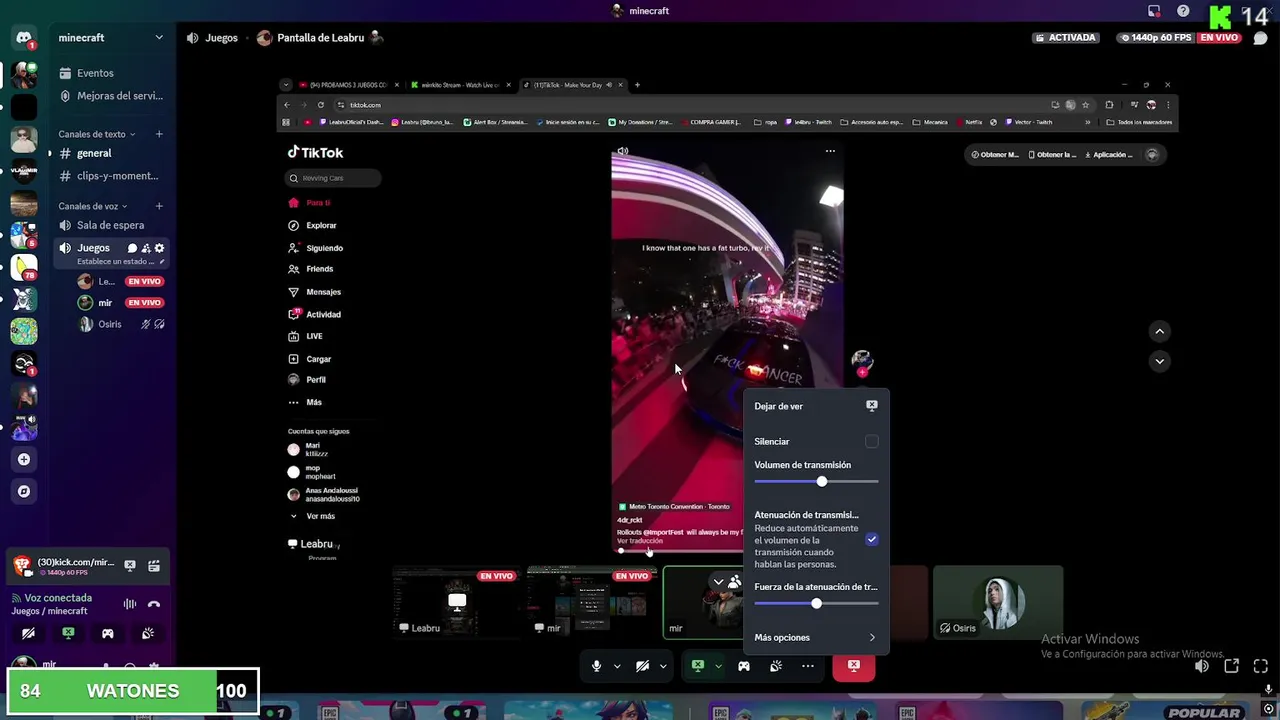The height and width of the screenshot is (720, 1280).
Task: Open Mejoras del servidor entry
Action: pyautogui.click(x=112, y=96)
